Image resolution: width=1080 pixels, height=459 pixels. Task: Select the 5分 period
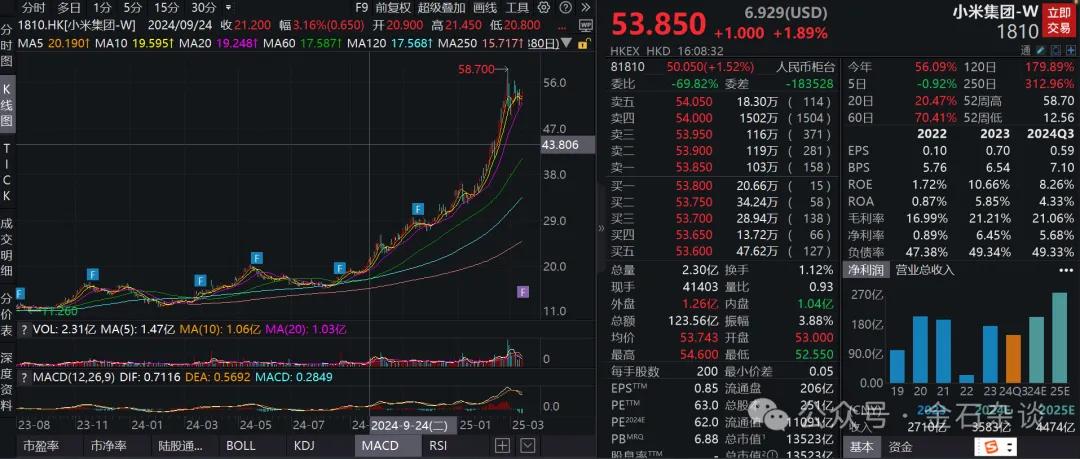[132, 8]
